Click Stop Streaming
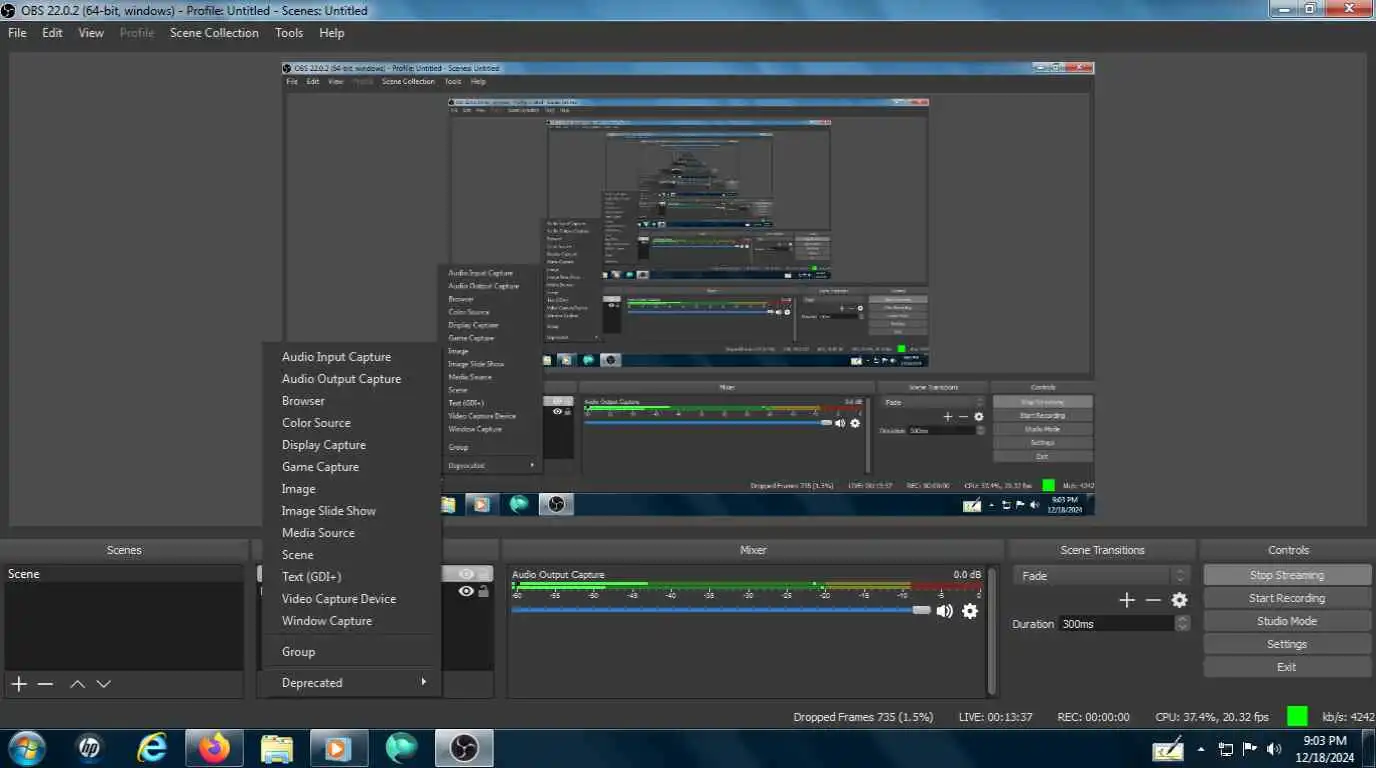This screenshot has height=768, width=1376. point(1287,575)
